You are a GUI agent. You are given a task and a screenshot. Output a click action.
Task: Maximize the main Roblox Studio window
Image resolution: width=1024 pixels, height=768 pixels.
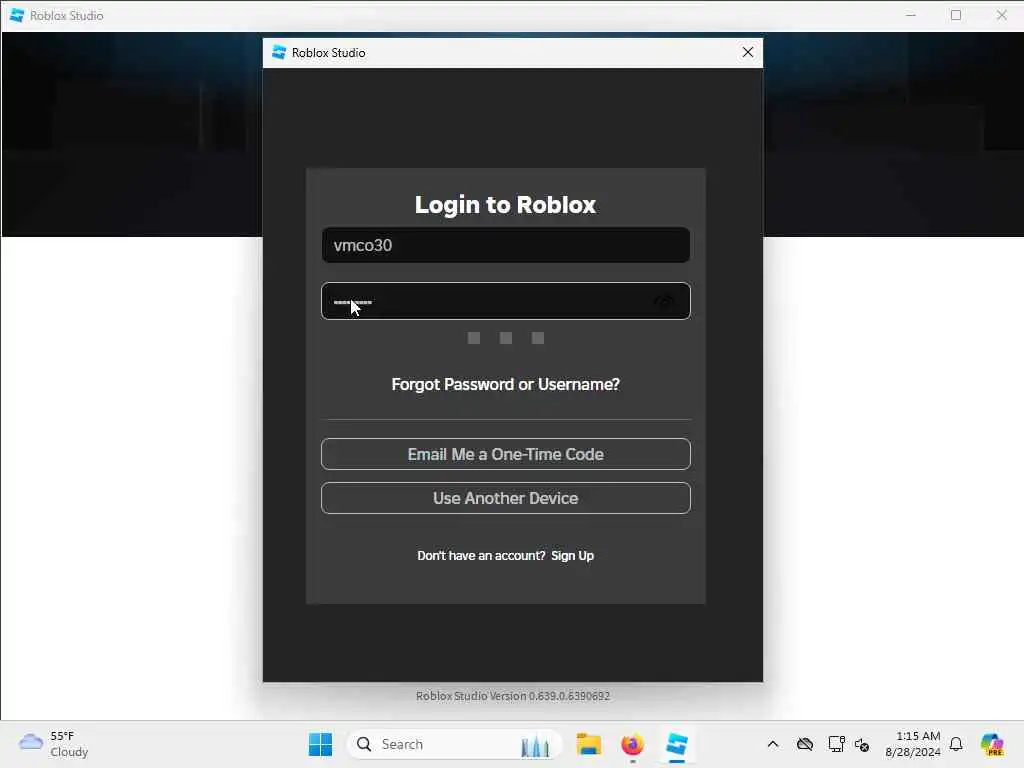(956, 15)
